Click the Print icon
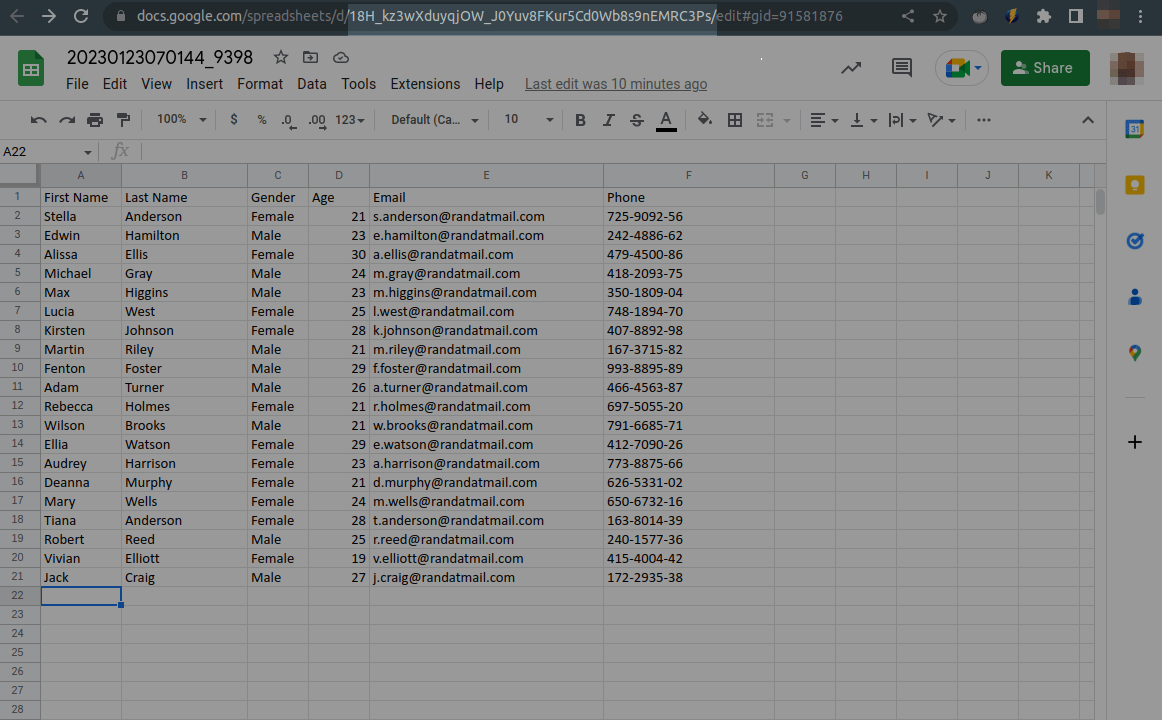The image size is (1162, 720). (x=95, y=120)
